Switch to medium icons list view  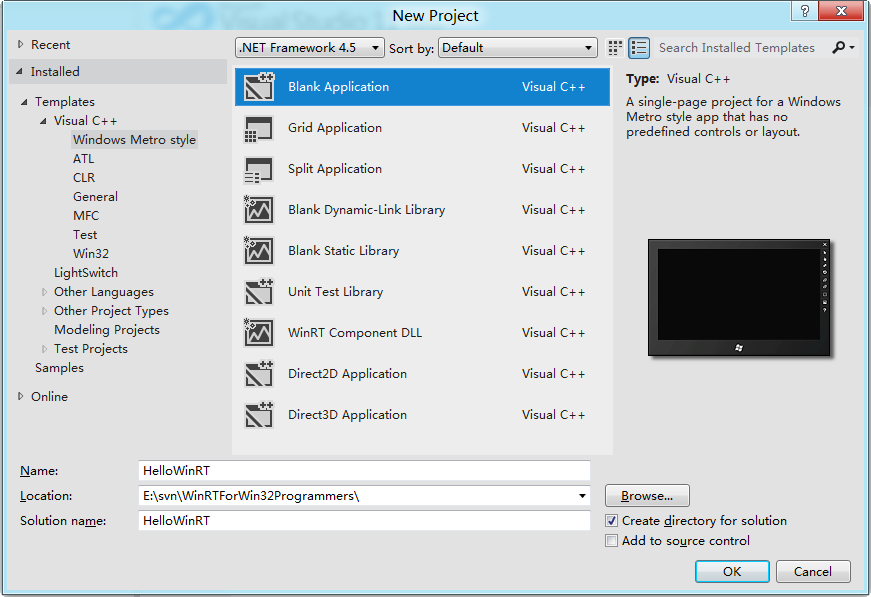coord(639,48)
